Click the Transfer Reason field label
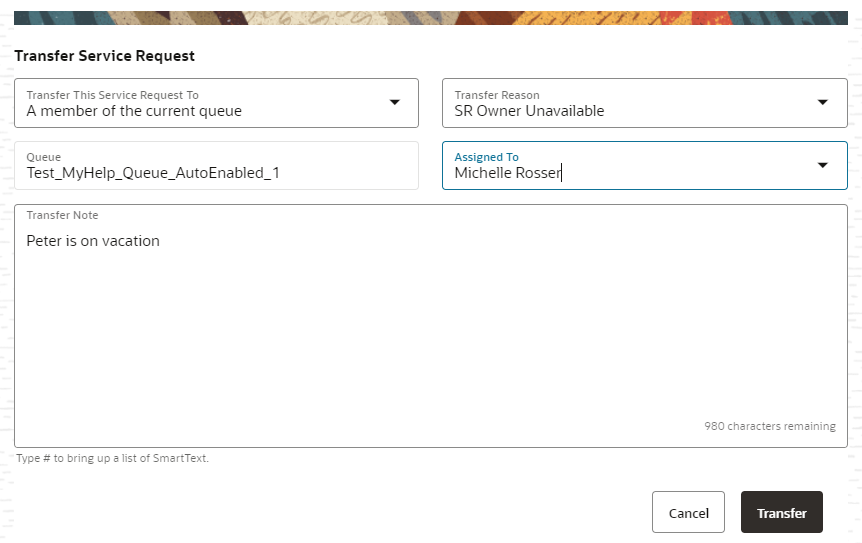Image resolution: width=862 pixels, height=543 pixels. pos(497,95)
